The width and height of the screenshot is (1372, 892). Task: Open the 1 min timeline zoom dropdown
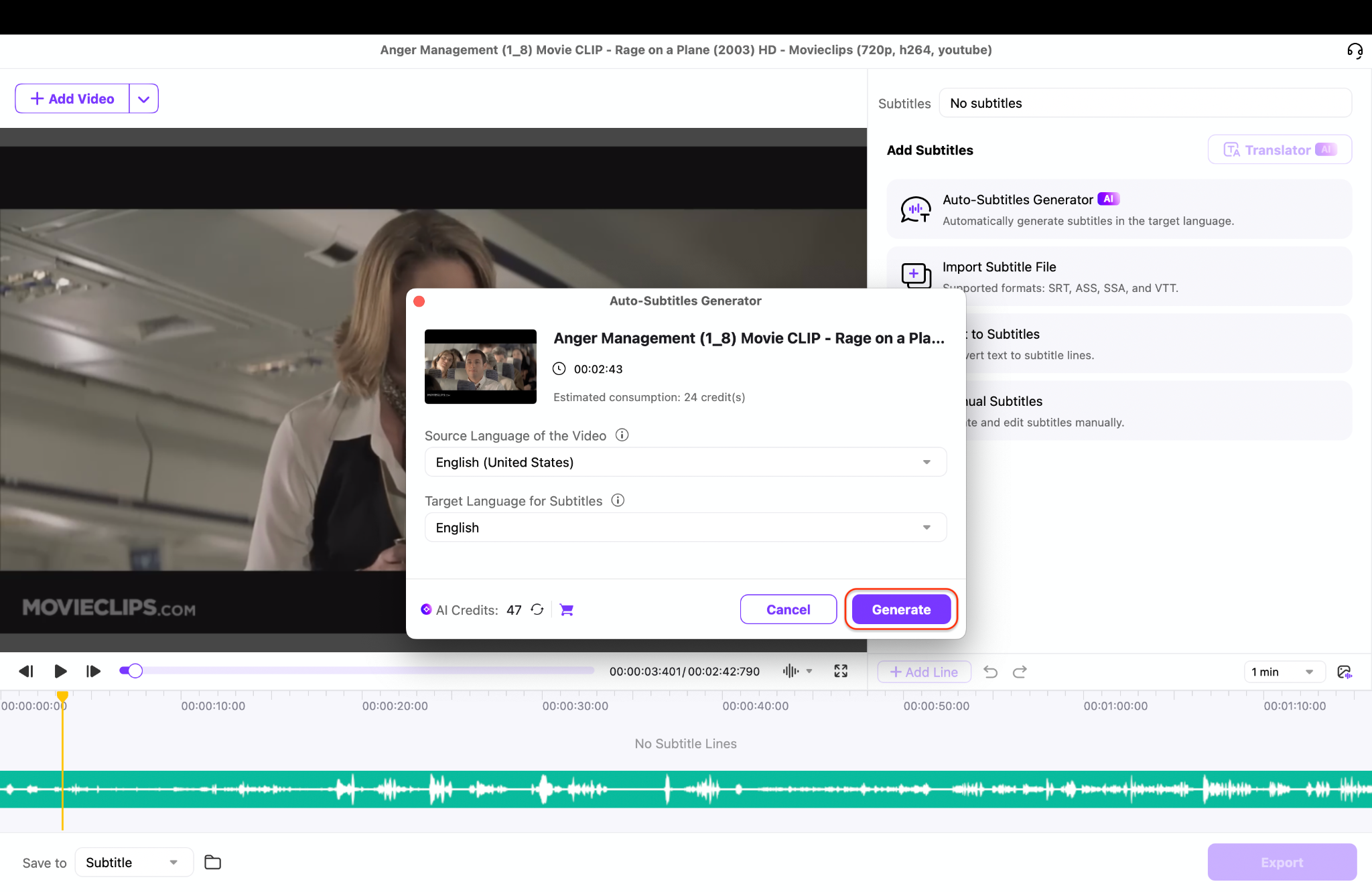pyautogui.click(x=1283, y=672)
